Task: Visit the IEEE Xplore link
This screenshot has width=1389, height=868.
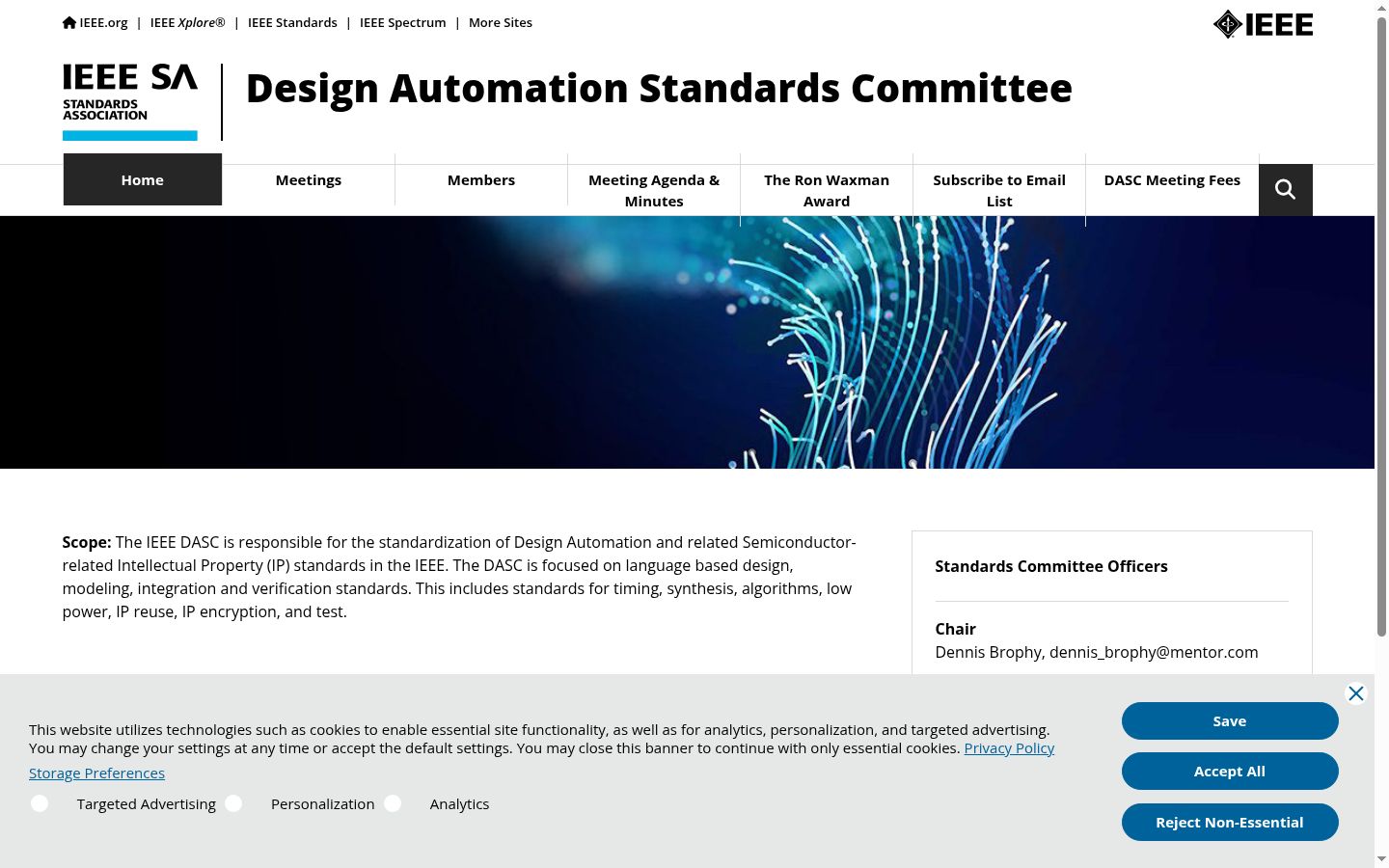Action: [187, 22]
